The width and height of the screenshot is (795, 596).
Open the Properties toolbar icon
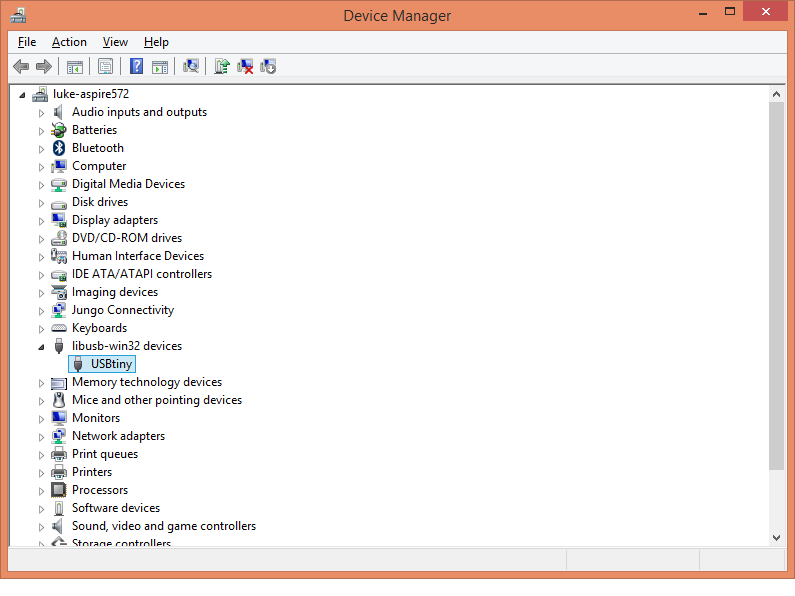click(105, 66)
